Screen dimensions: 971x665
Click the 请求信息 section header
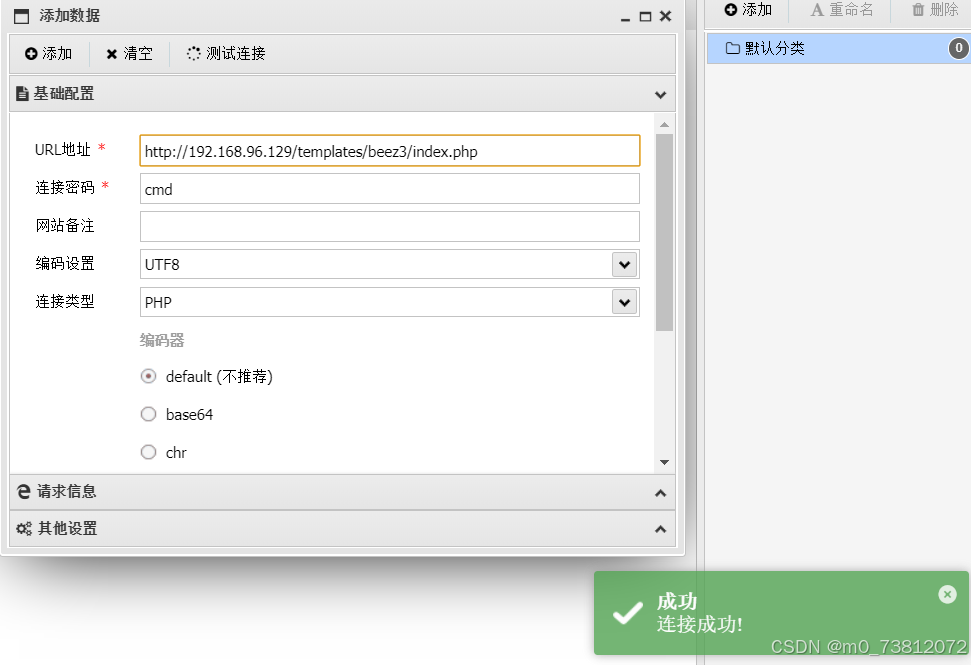point(342,493)
